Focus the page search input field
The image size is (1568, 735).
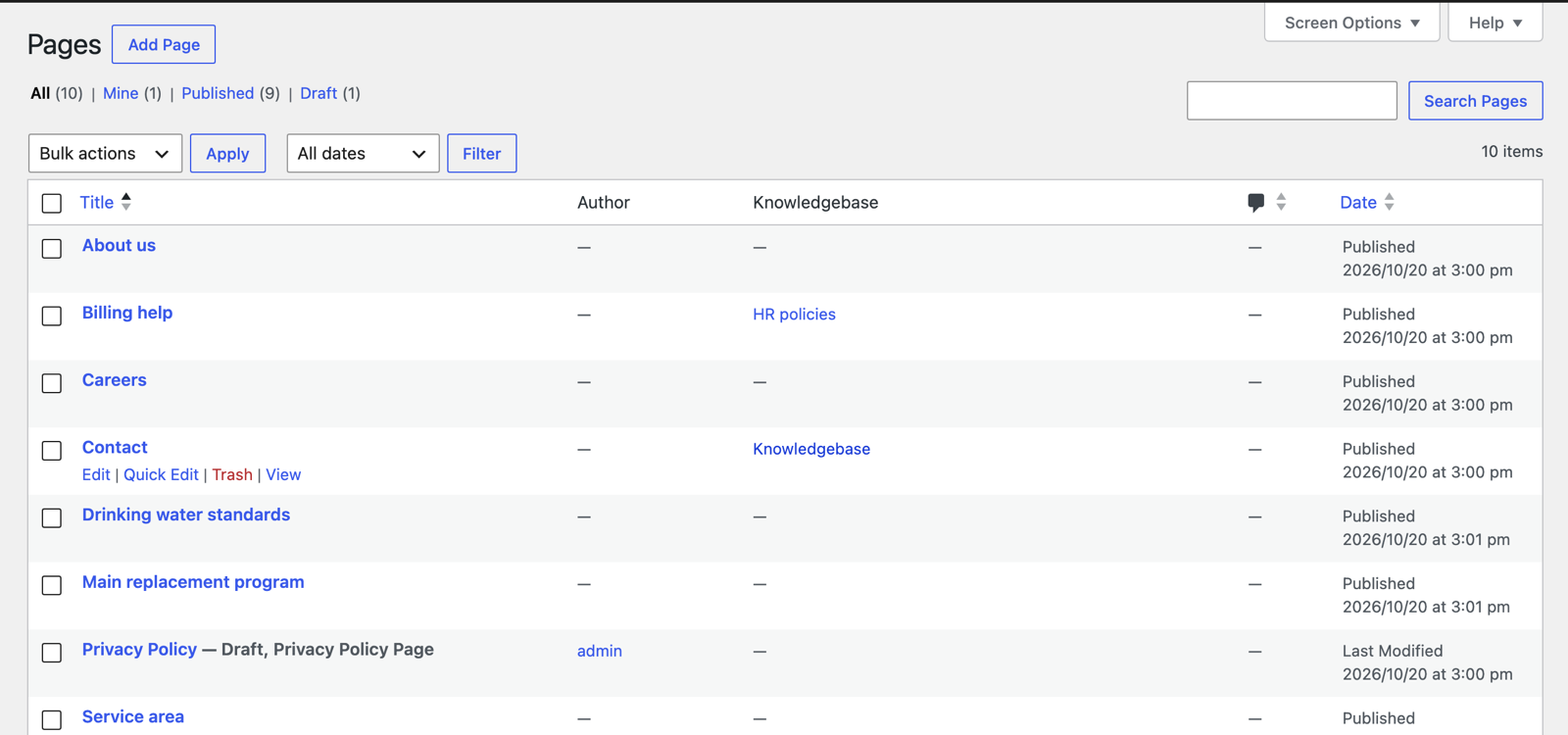(1292, 101)
